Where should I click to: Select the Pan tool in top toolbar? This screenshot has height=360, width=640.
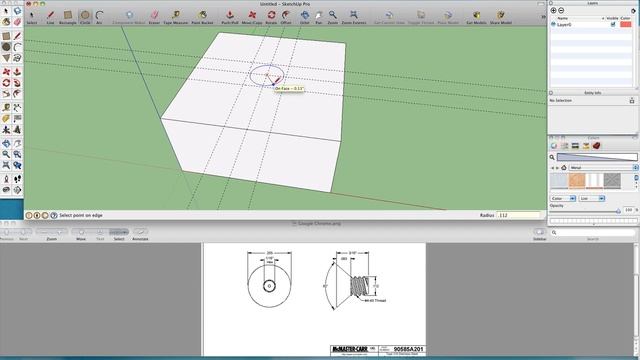(x=319, y=16)
